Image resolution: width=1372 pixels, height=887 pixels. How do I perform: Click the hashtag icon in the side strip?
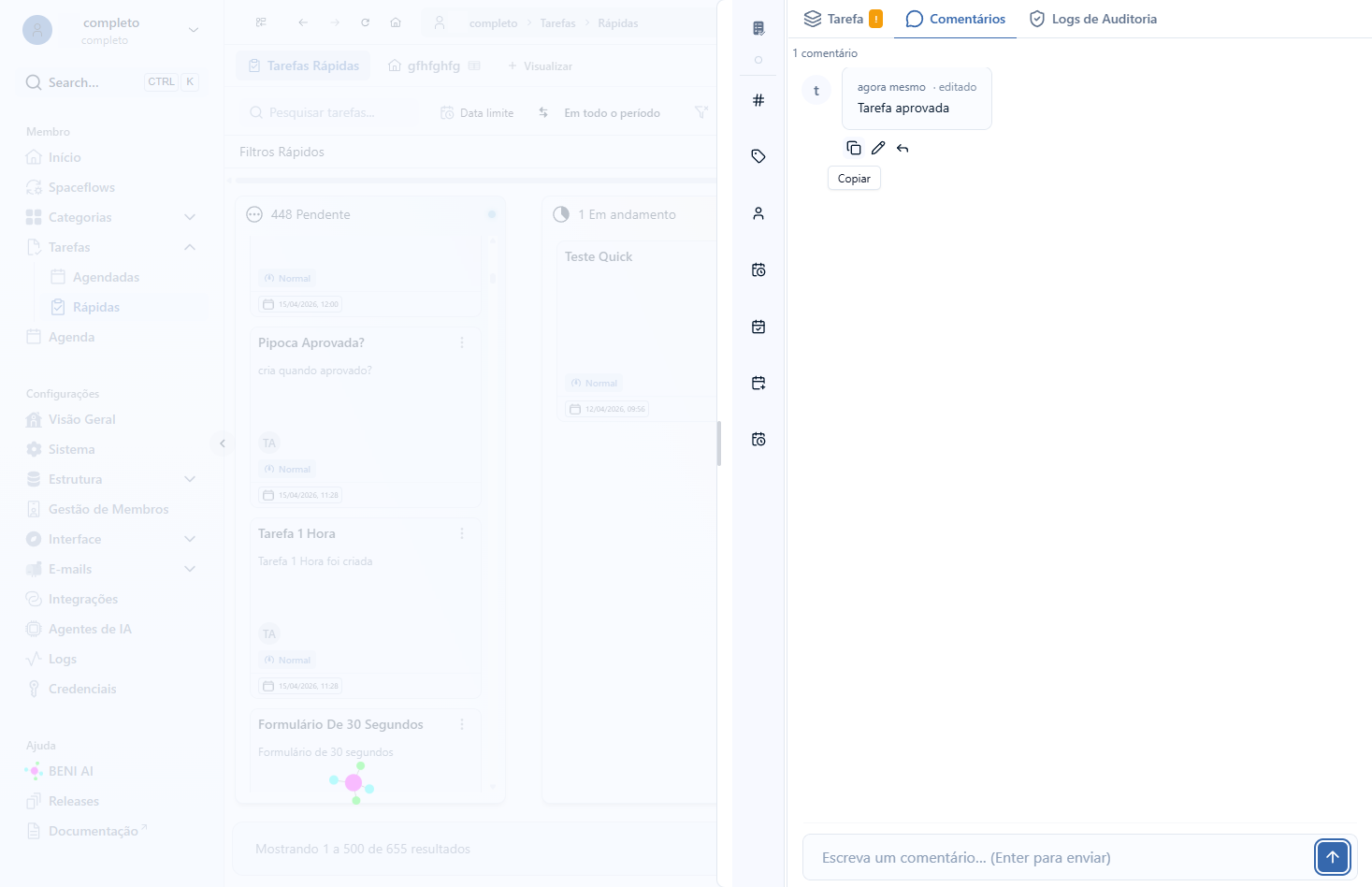tap(758, 100)
